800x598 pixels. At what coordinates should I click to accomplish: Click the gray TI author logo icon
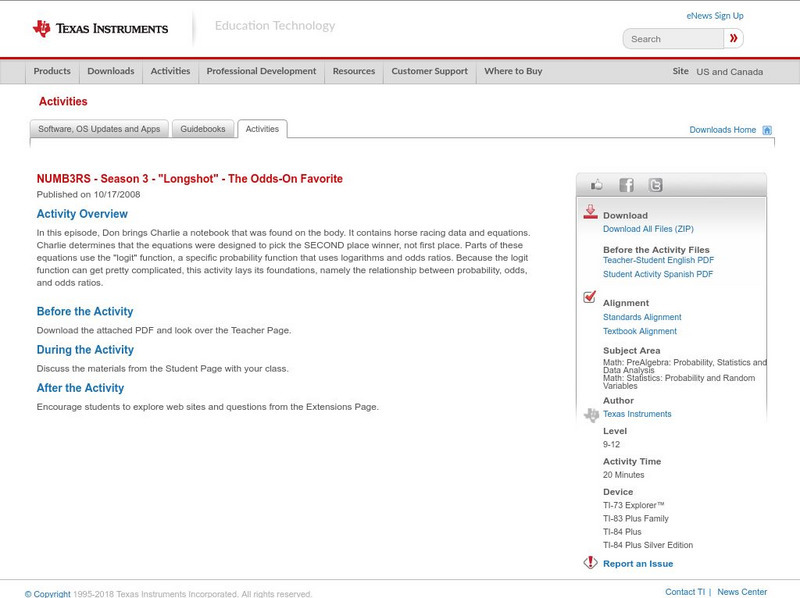click(x=591, y=415)
